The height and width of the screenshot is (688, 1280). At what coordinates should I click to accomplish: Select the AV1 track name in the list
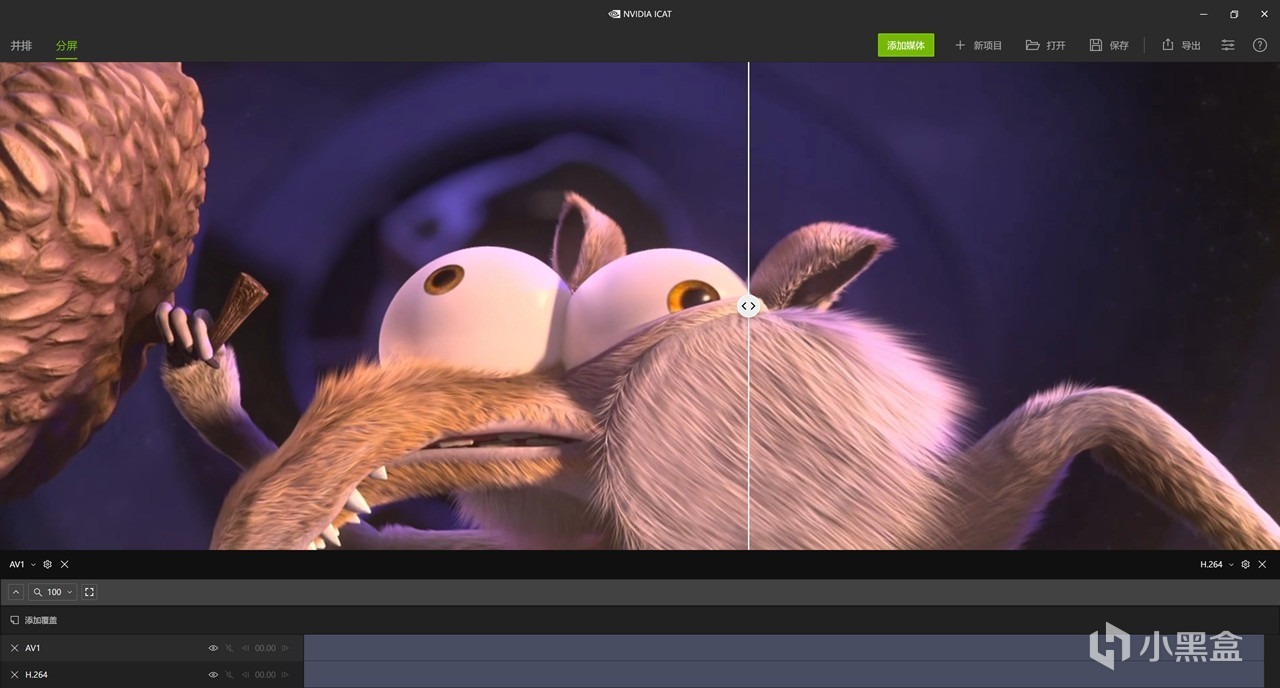[33, 648]
